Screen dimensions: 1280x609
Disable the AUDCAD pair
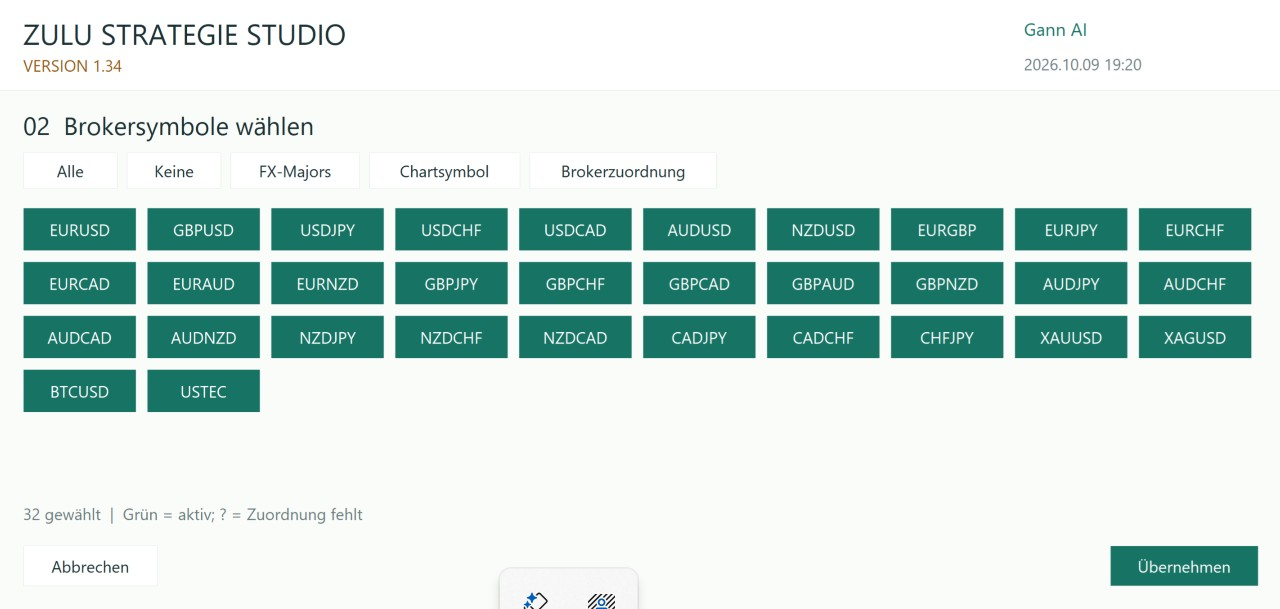[x=80, y=338]
